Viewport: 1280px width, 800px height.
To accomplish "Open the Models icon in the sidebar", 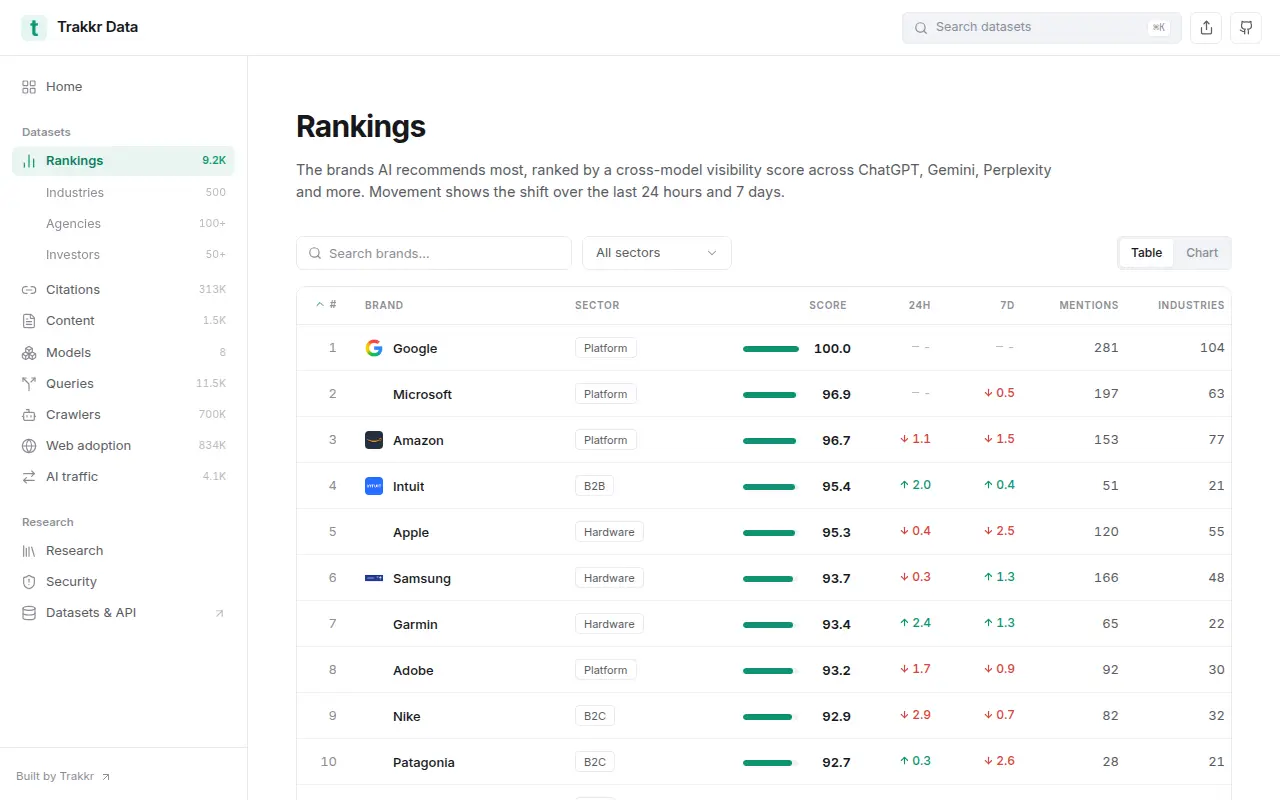I will [29, 353].
